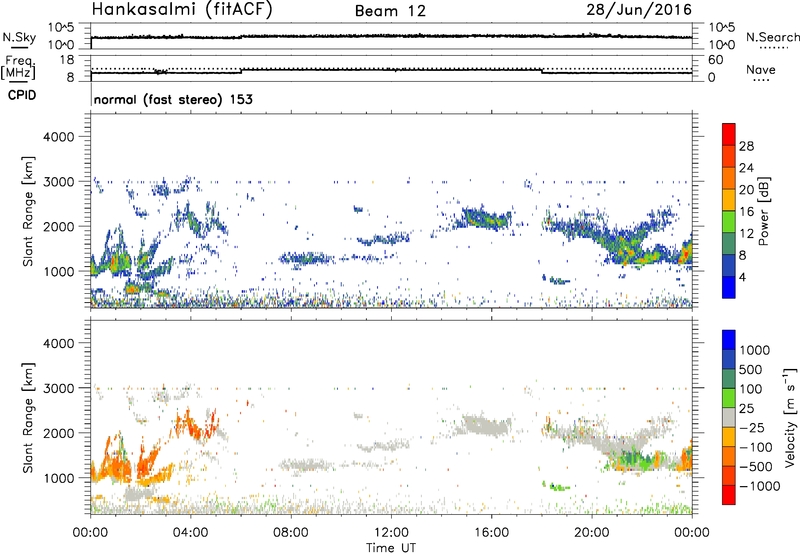
Task: Click the Slant Range label of the velocity panel
Action: point(28,418)
